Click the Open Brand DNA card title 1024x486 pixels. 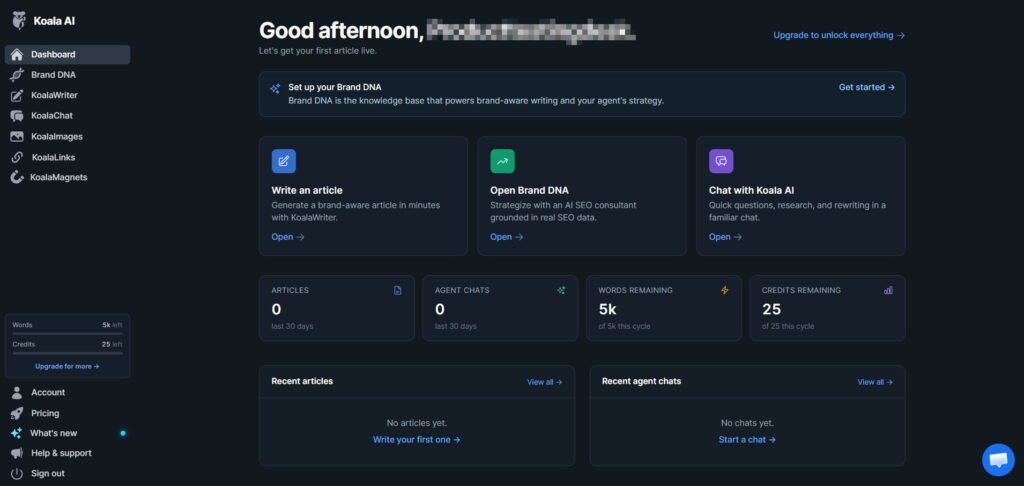530,191
